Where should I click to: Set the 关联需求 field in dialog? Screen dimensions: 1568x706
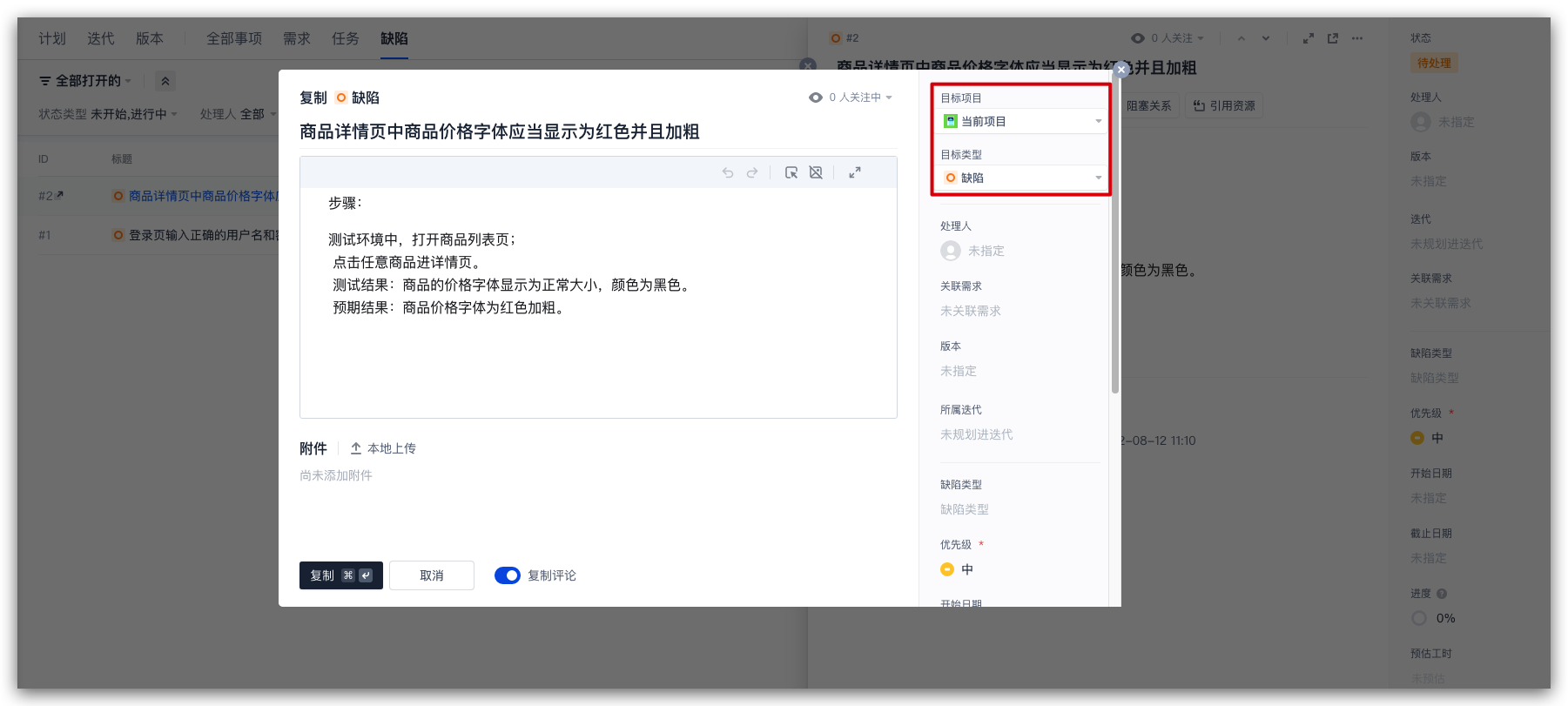point(971,311)
